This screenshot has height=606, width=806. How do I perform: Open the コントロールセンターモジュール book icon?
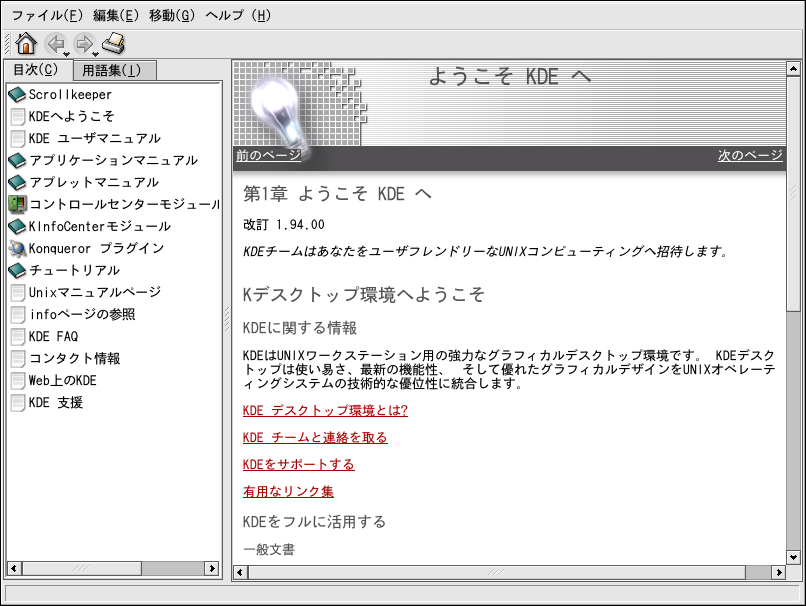point(17,204)
